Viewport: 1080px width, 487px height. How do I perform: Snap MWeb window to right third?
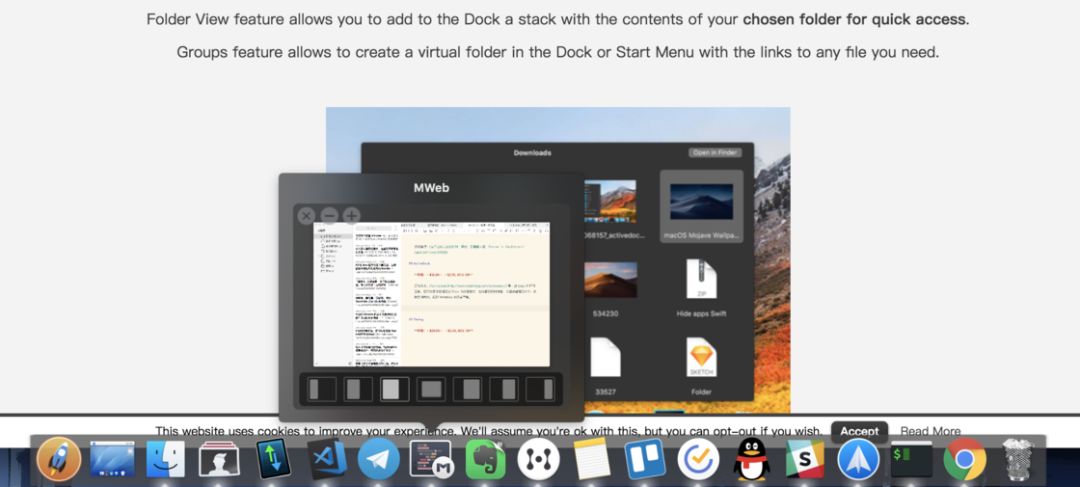(541, 389)
